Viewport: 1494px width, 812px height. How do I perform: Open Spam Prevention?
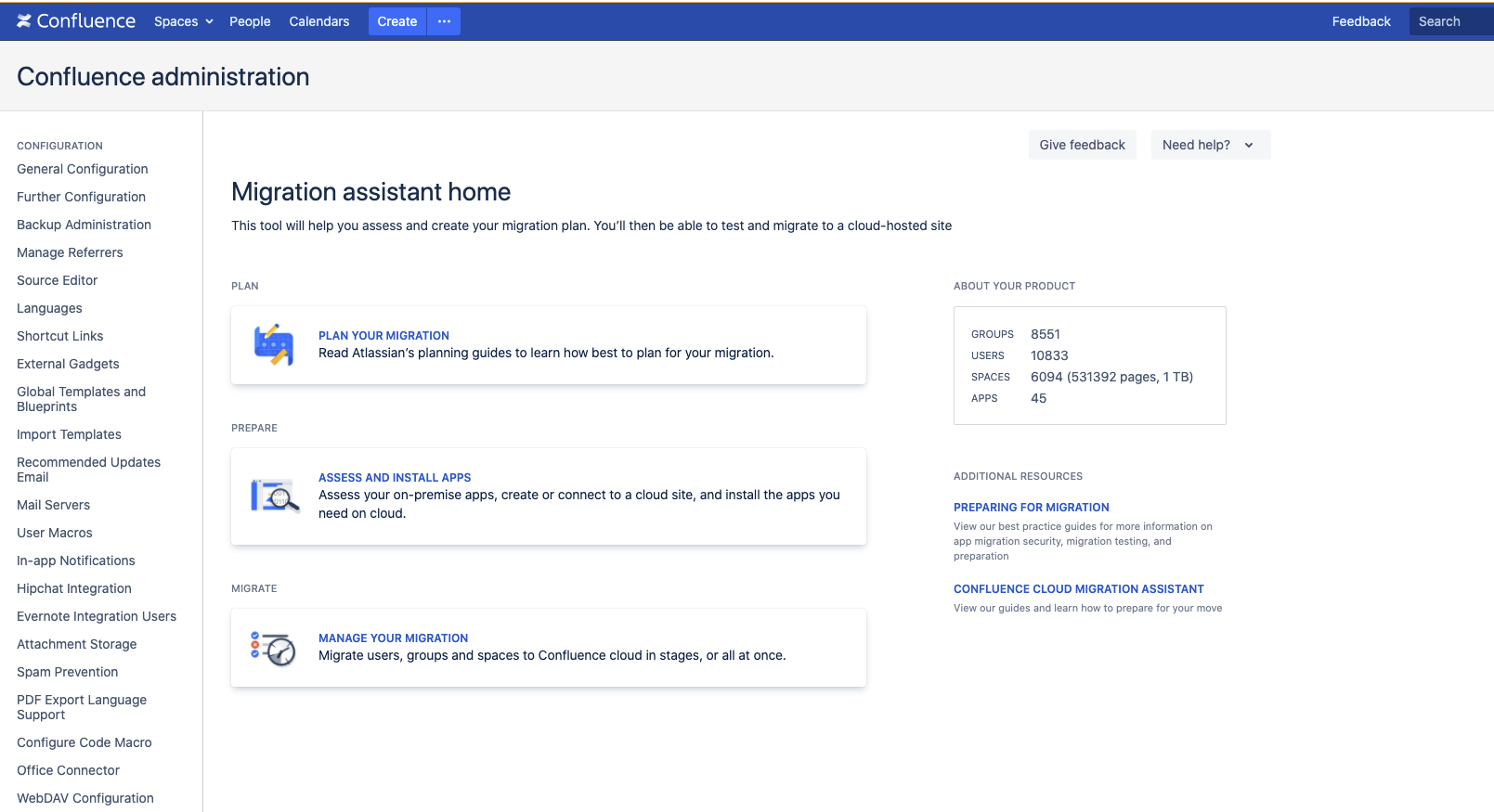pyautogui.click(x=67, y=672)
